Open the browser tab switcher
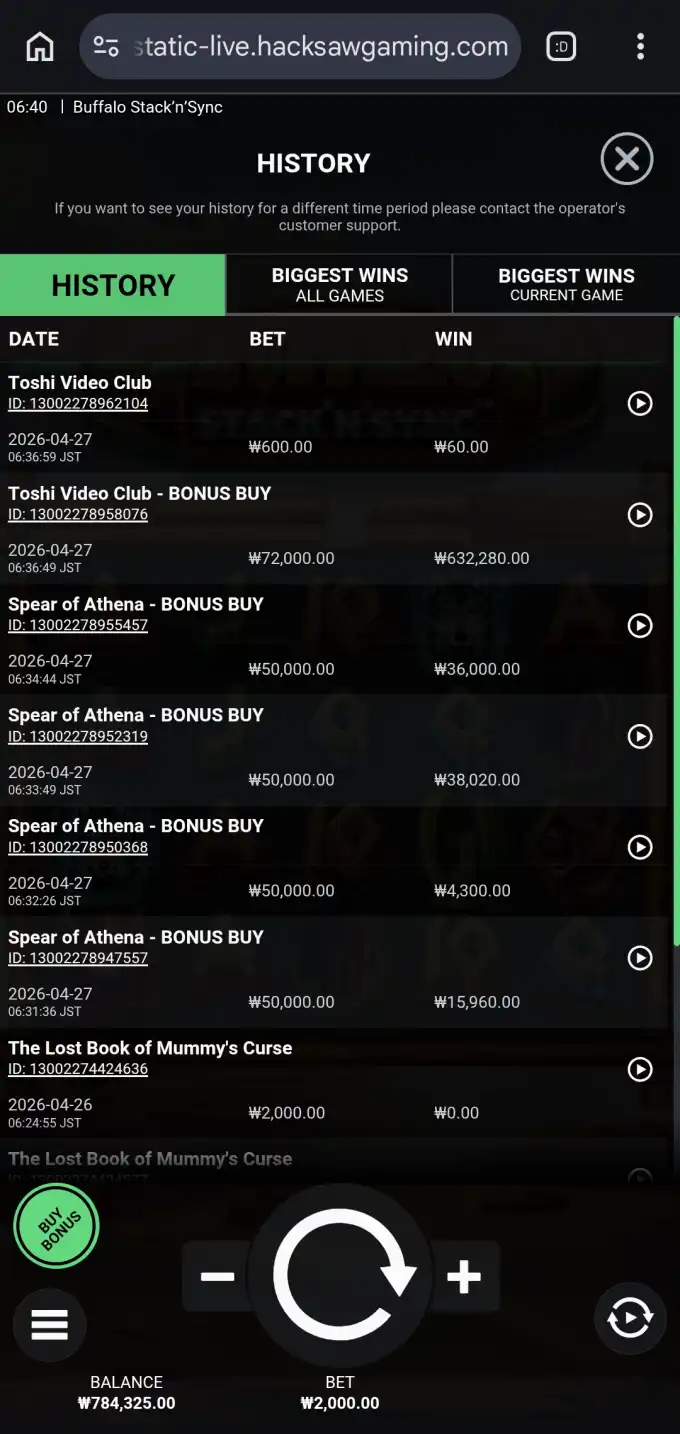This screenshot has width=680, height=1434. pyautogui.click(x=561, y=46)
